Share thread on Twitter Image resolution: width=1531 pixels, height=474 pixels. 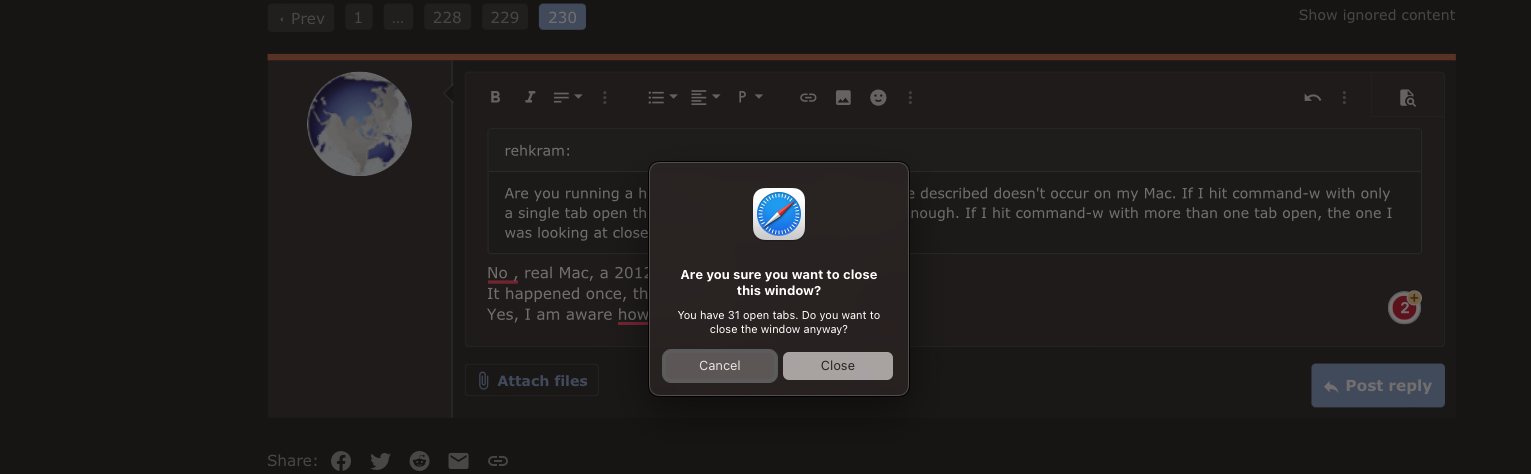[380, 461]
